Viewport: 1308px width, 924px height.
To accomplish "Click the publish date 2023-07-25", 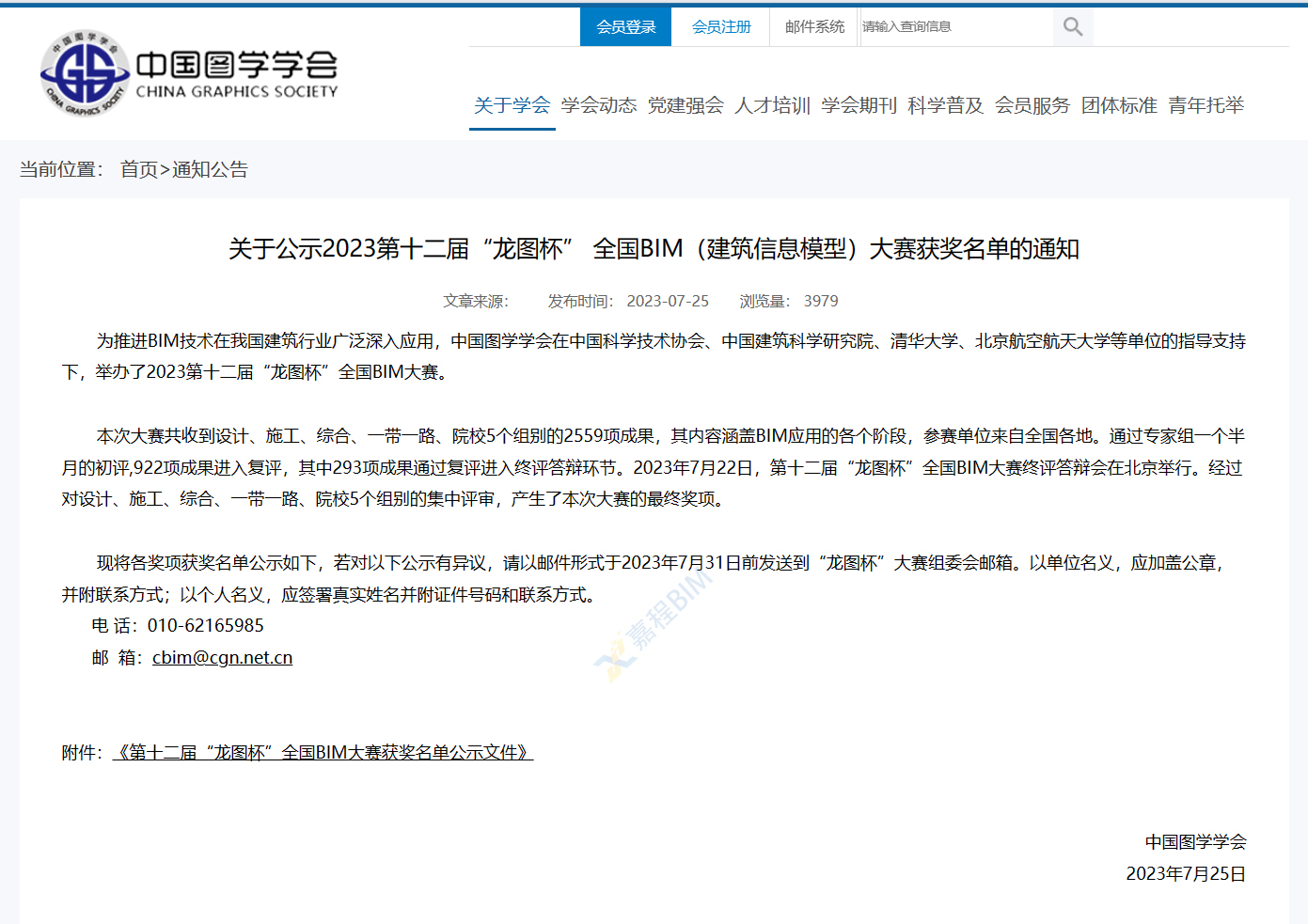I will pos(668,301).
